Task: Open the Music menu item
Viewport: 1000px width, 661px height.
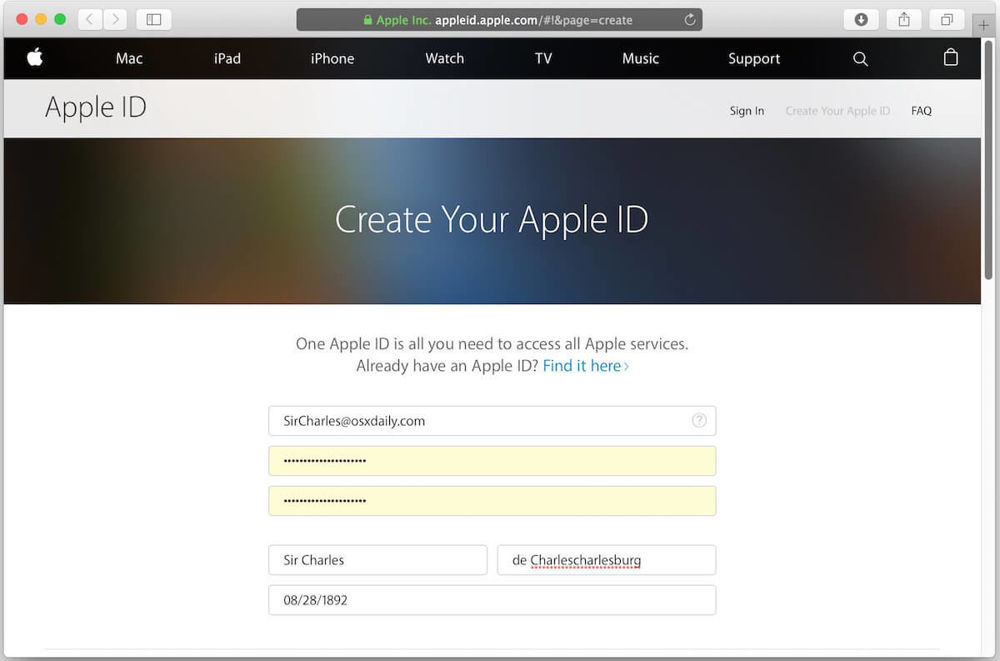Action: (640, 59)
